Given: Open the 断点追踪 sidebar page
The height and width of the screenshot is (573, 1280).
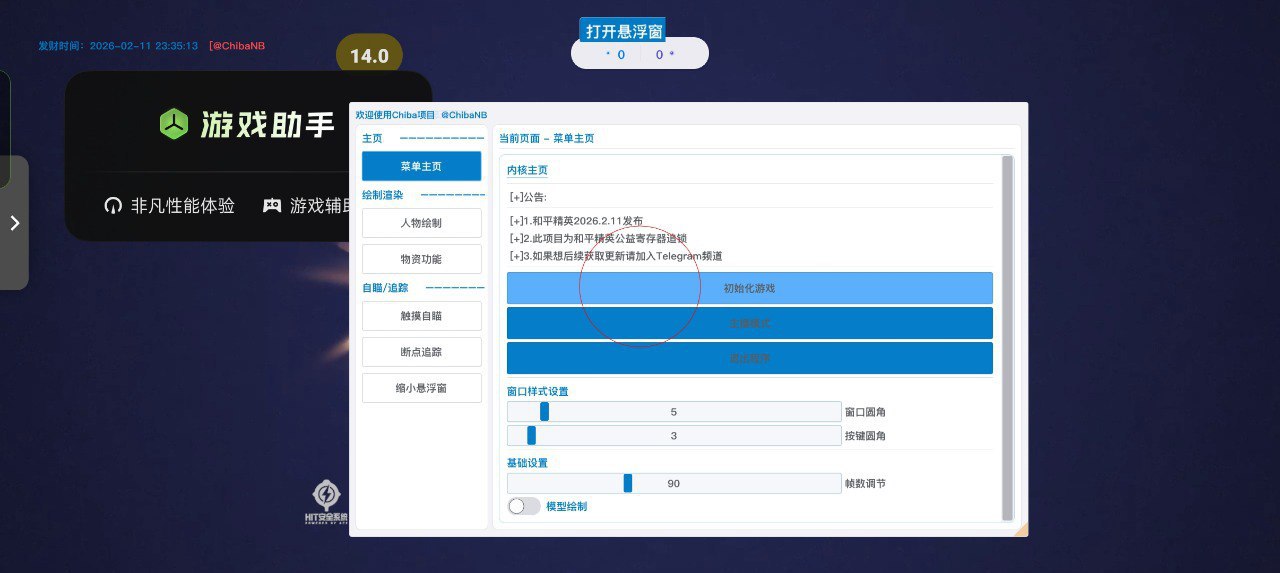Looking at the screenshot, I should [421, 352].
